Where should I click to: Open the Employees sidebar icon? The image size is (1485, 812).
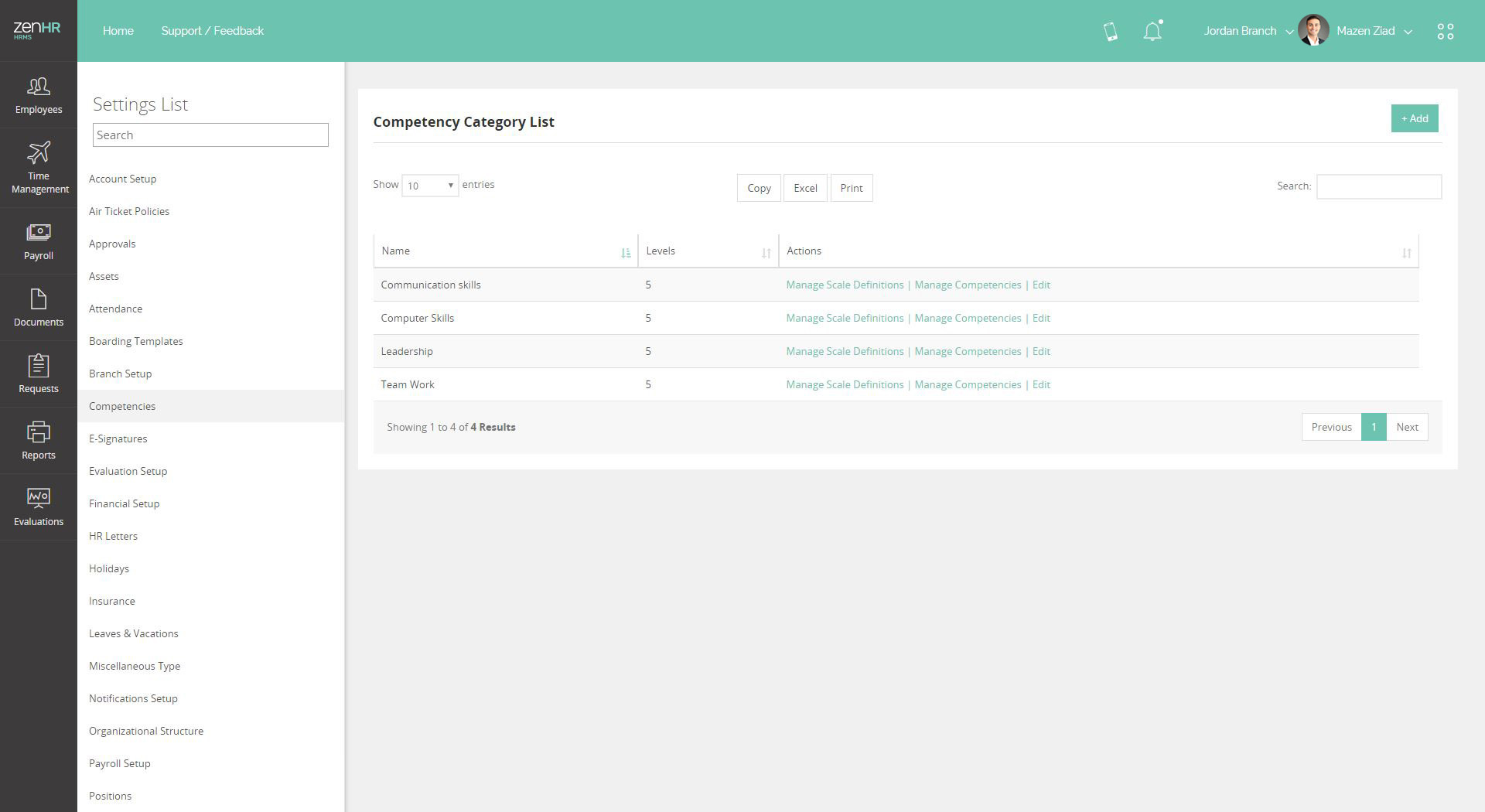coord(38,87)
